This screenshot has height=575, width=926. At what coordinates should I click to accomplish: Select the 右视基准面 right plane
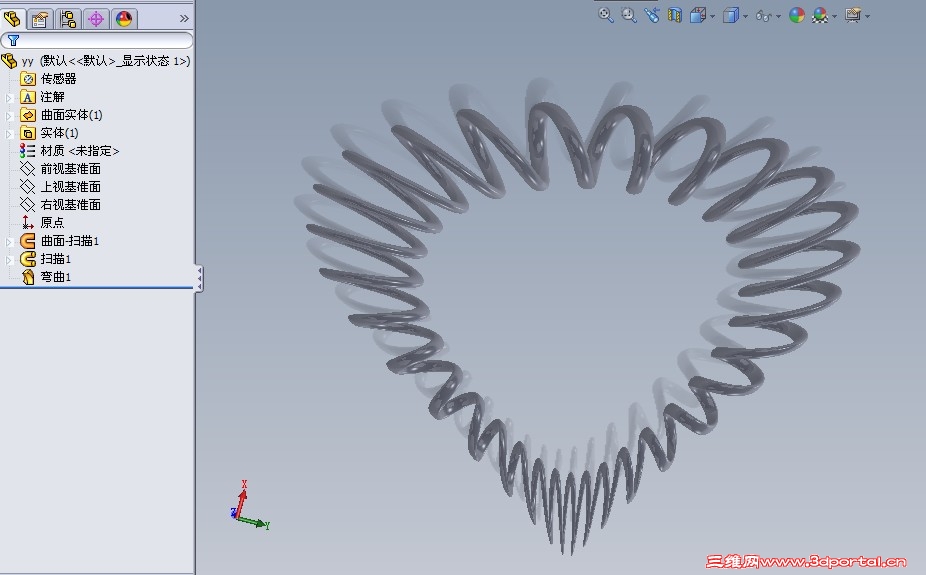[x=70, y=205]
